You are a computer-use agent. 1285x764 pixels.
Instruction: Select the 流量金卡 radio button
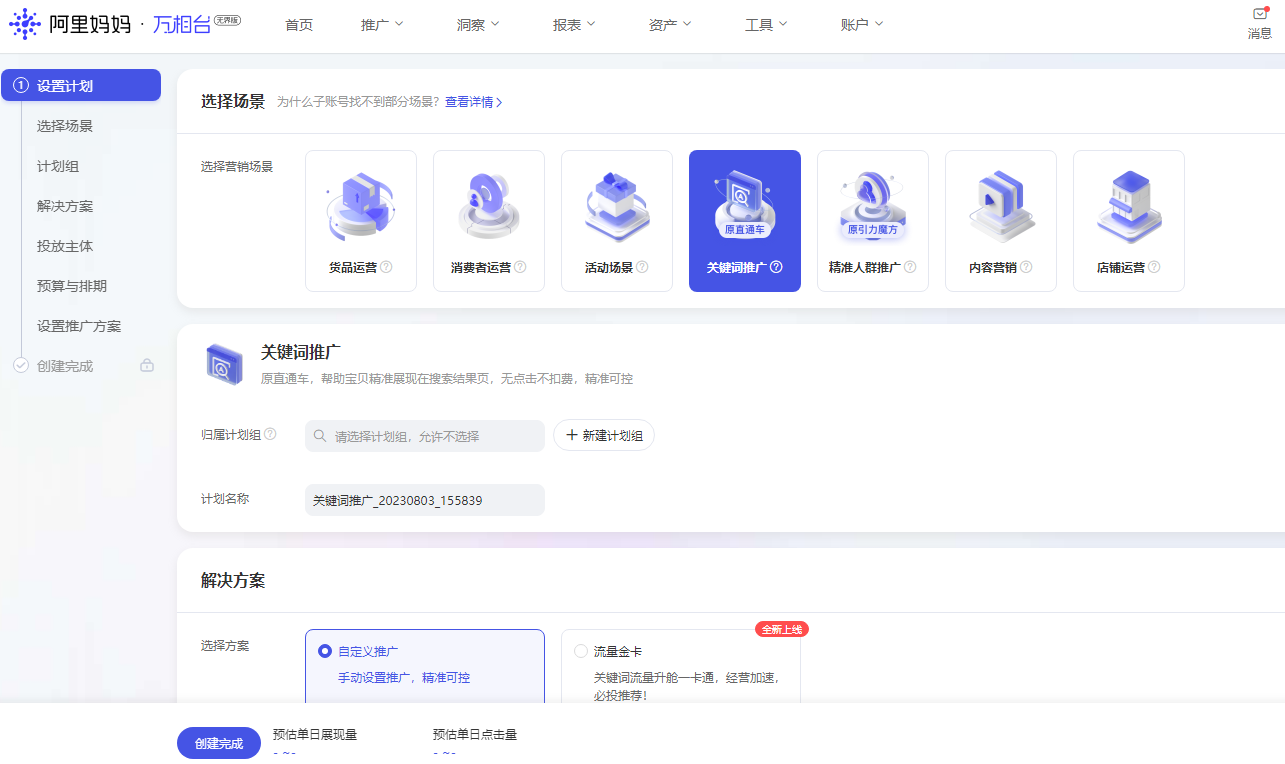(x=581, y=651)
